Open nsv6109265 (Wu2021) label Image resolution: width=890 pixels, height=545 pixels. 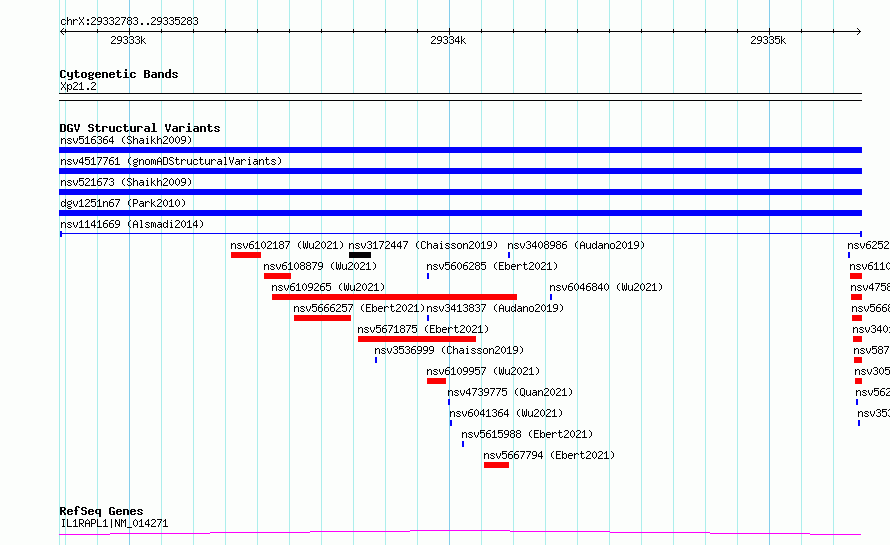click(x=328, y=287)
